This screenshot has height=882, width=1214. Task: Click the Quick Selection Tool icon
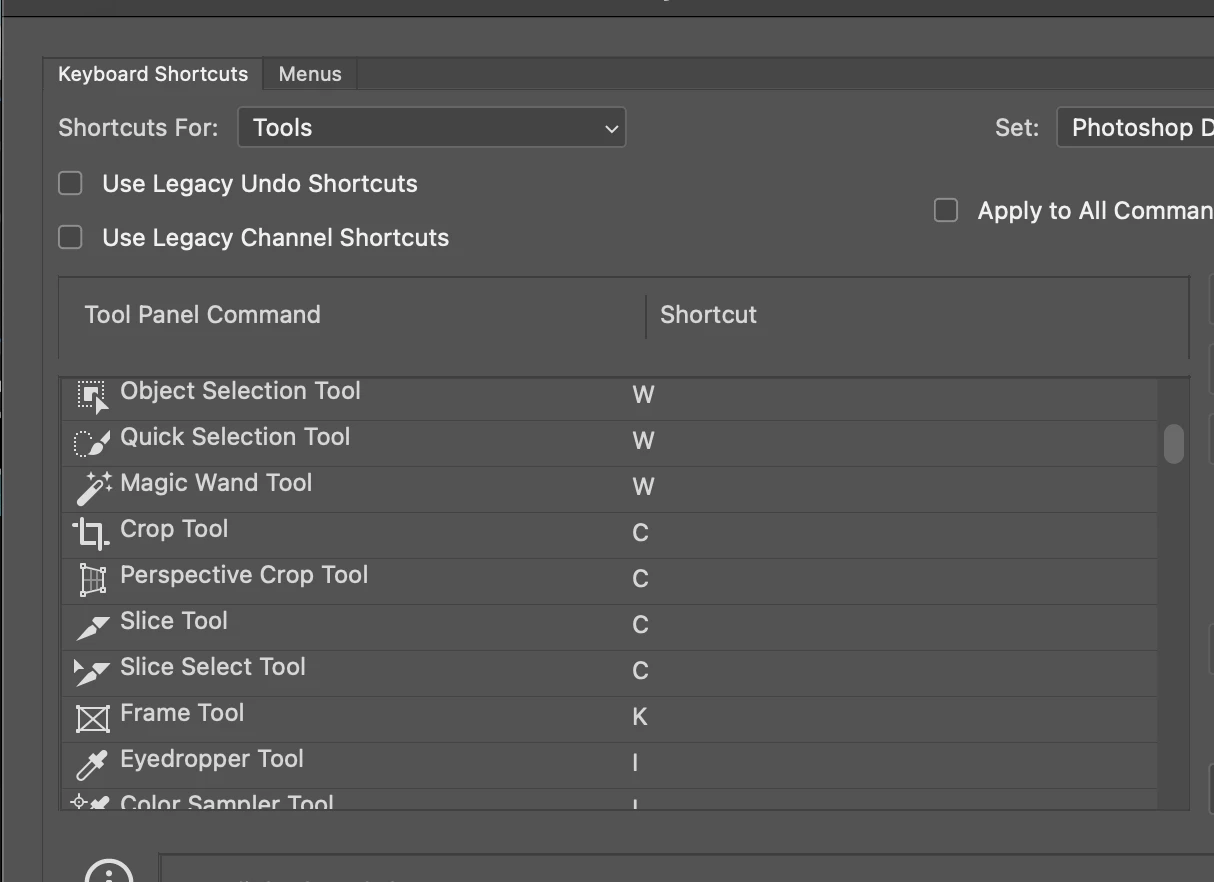click(92, 442)
